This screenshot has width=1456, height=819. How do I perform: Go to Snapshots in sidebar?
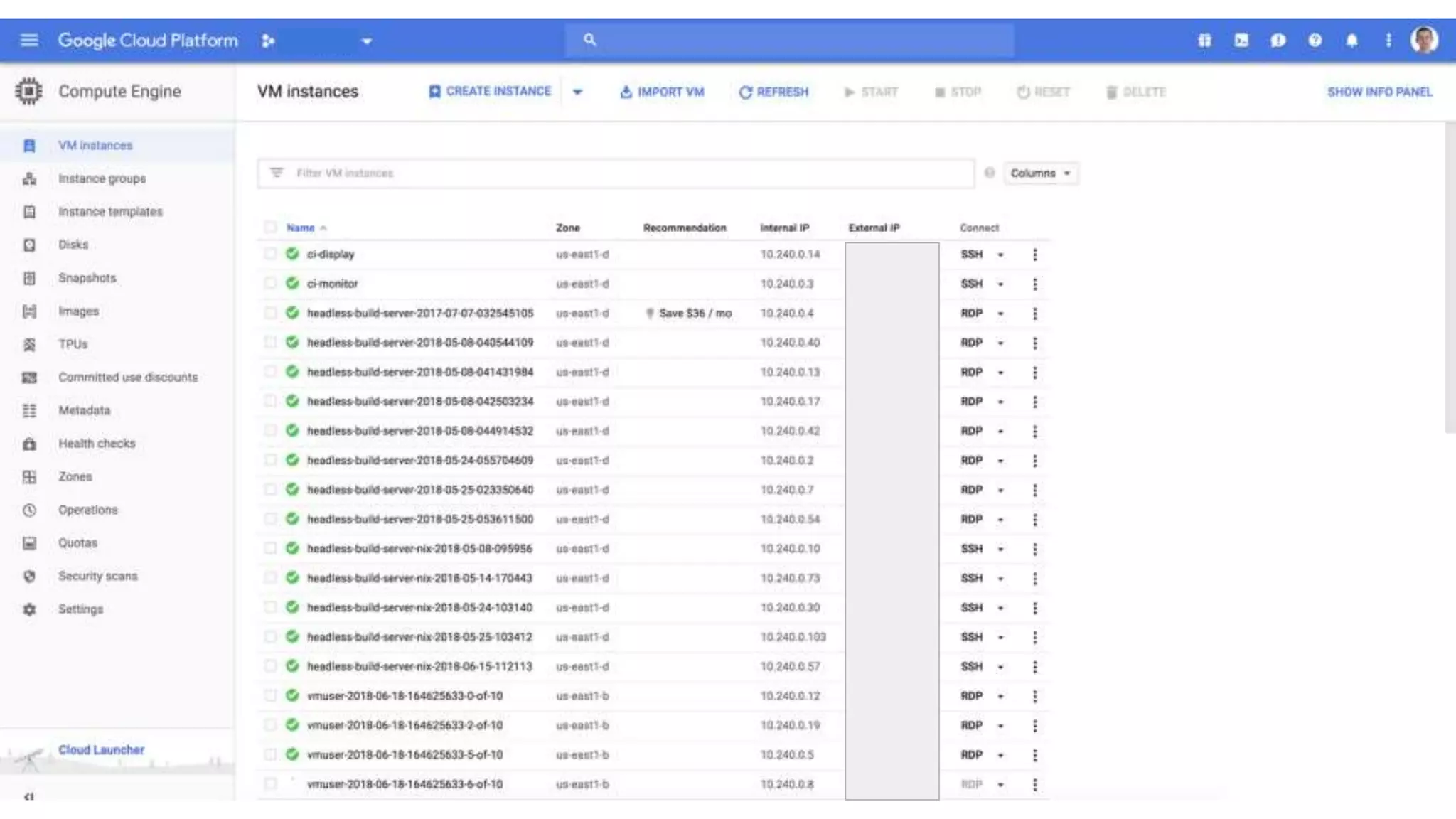[x=87, y=278]
